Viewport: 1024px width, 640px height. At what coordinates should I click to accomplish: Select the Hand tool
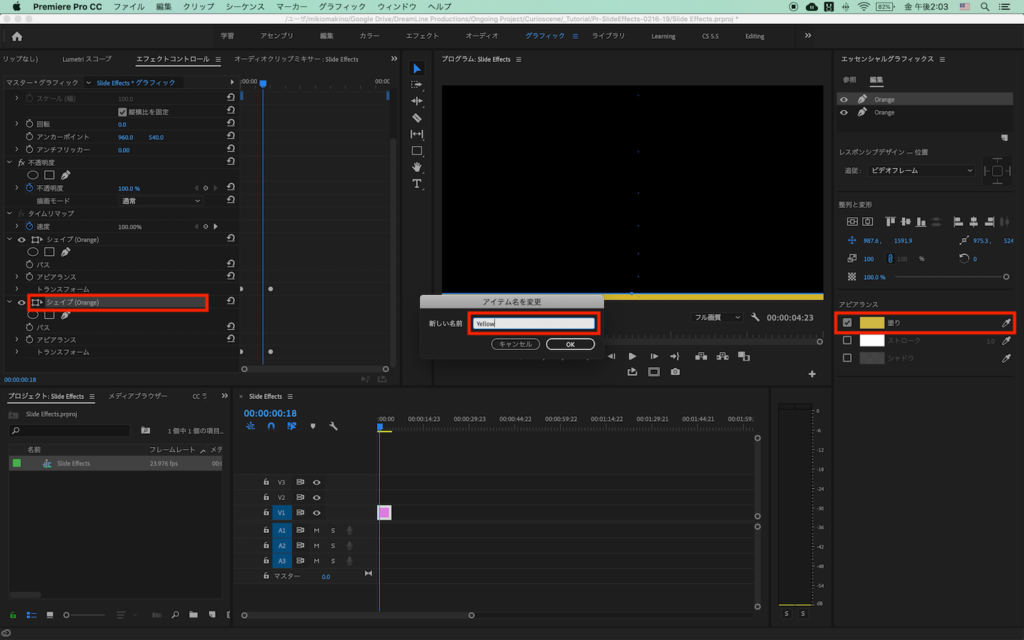click(417, 167)
